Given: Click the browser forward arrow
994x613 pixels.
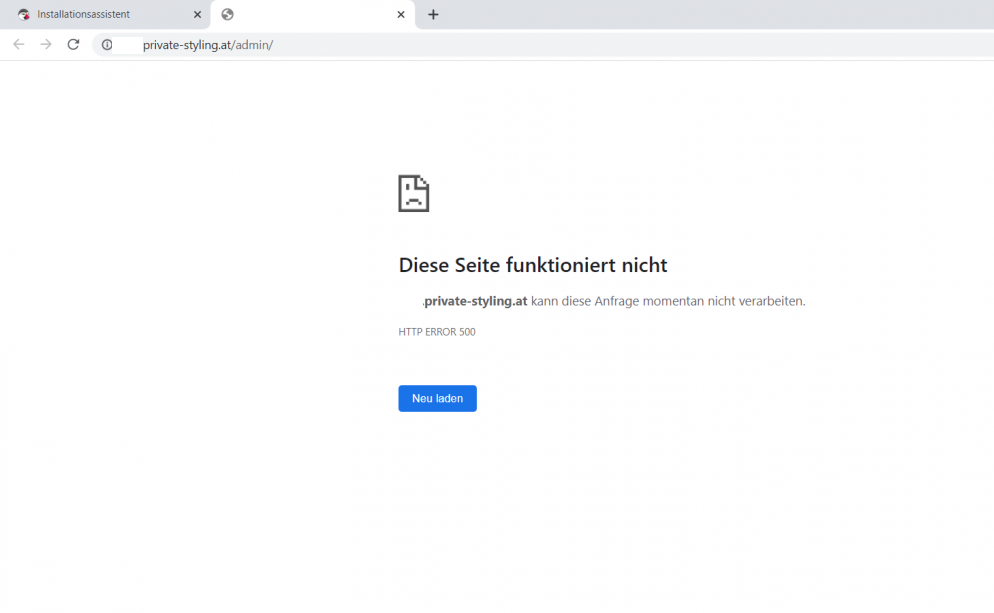Looking at the screenshot, I should tap(46, 44).
